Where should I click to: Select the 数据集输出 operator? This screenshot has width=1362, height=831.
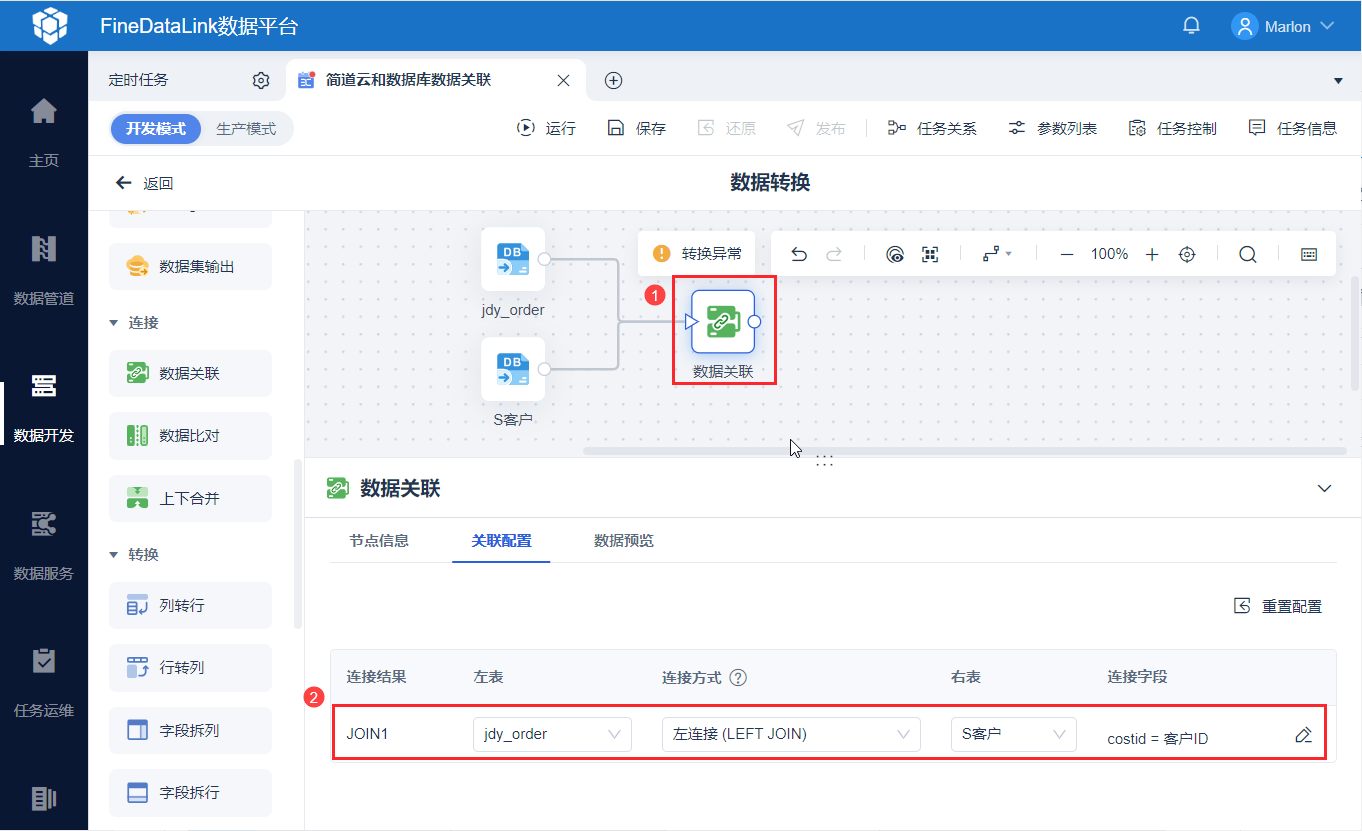pos(190,267)
